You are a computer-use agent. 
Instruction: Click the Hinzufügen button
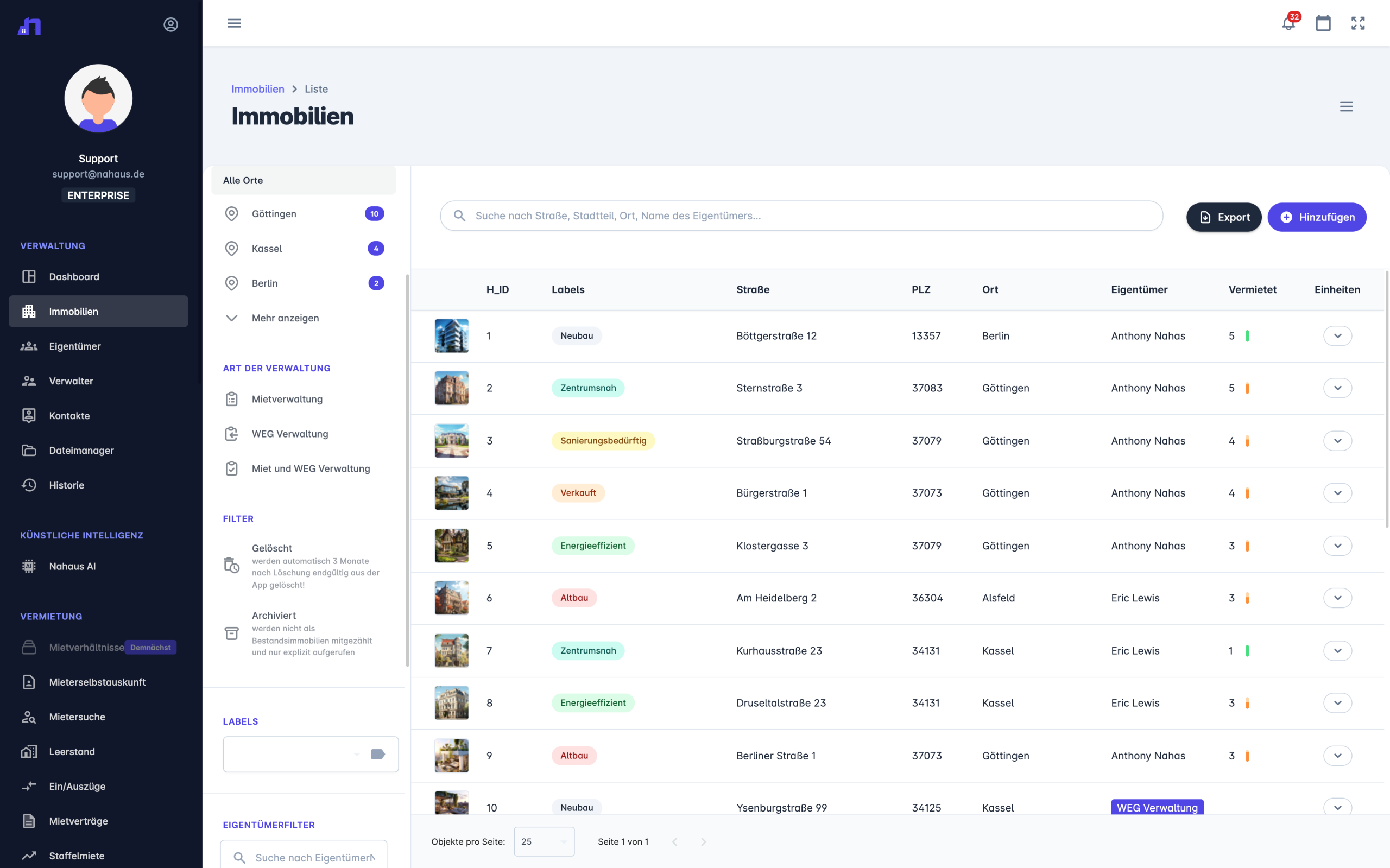tap(1317, 217)
